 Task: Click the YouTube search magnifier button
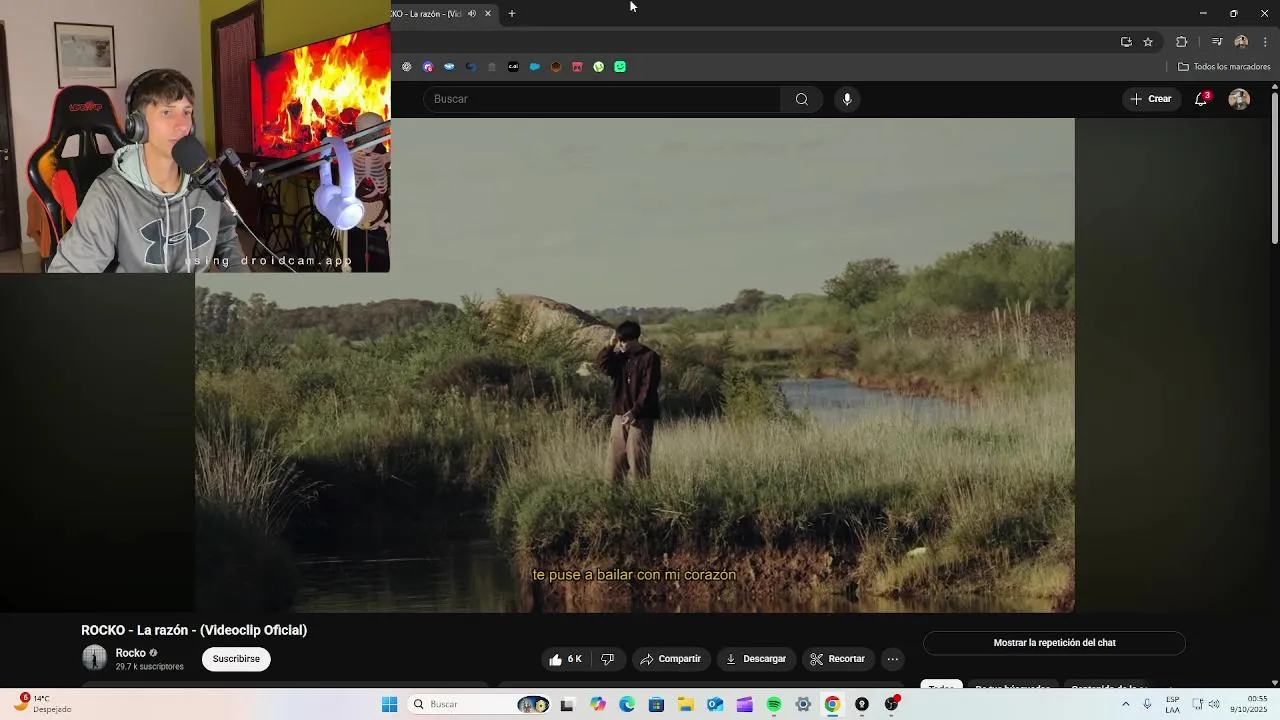(x=801, y=99)
